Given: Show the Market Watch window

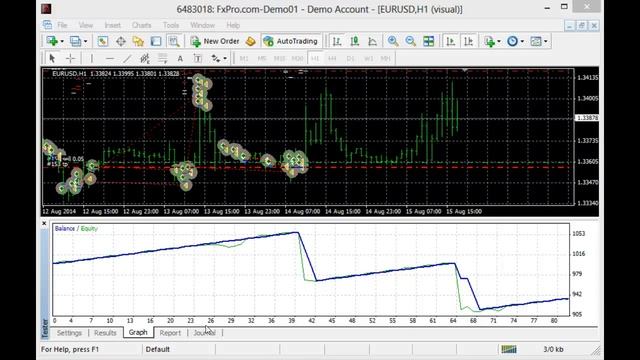Looking at the screenshot, I should coord(102,41).
